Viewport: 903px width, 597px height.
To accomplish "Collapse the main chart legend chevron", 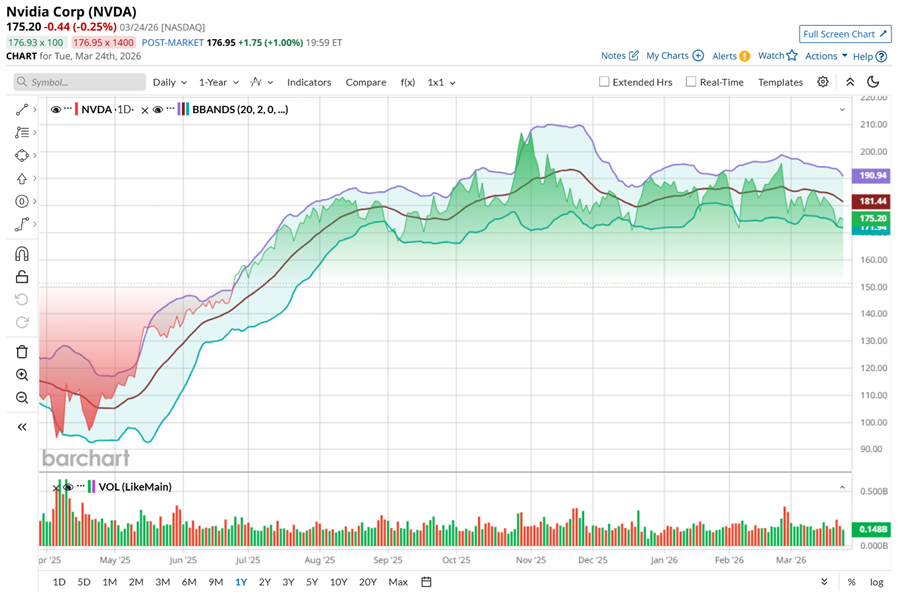I will 842,109.
